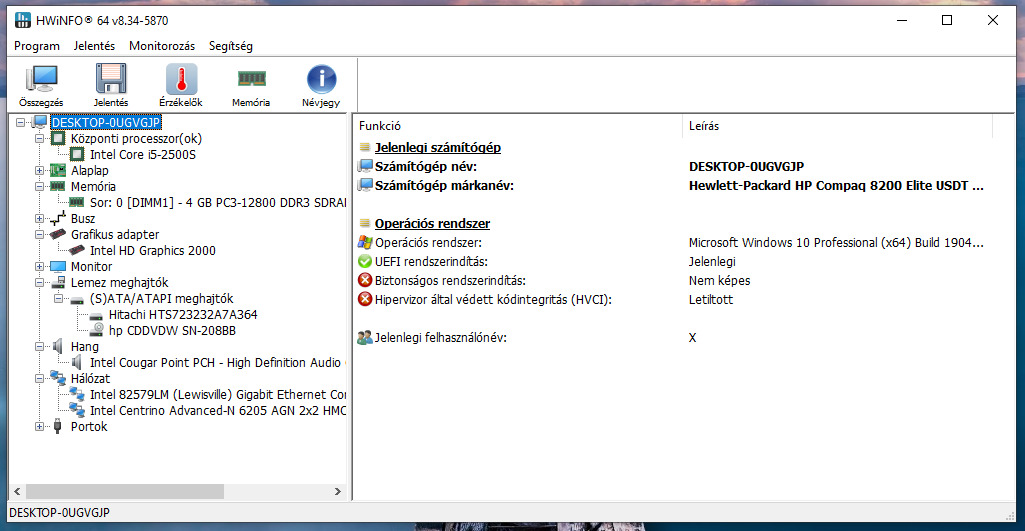Select Hitachi HTS723232A7A364 drive item
The height and width of the screenshot is (531, 1025).
pyautogui.click(x=183, y=315)
